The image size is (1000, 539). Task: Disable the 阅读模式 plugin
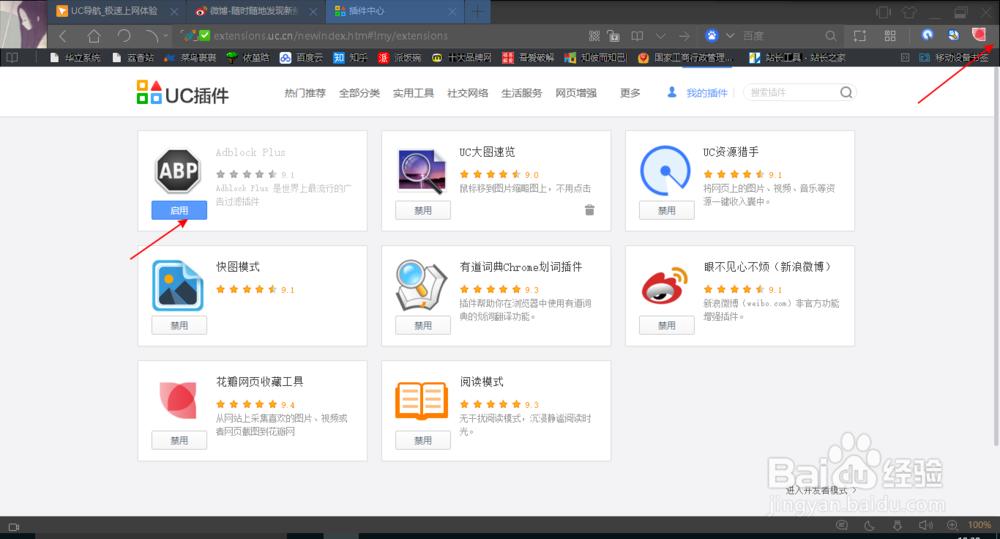coord(423,440)
